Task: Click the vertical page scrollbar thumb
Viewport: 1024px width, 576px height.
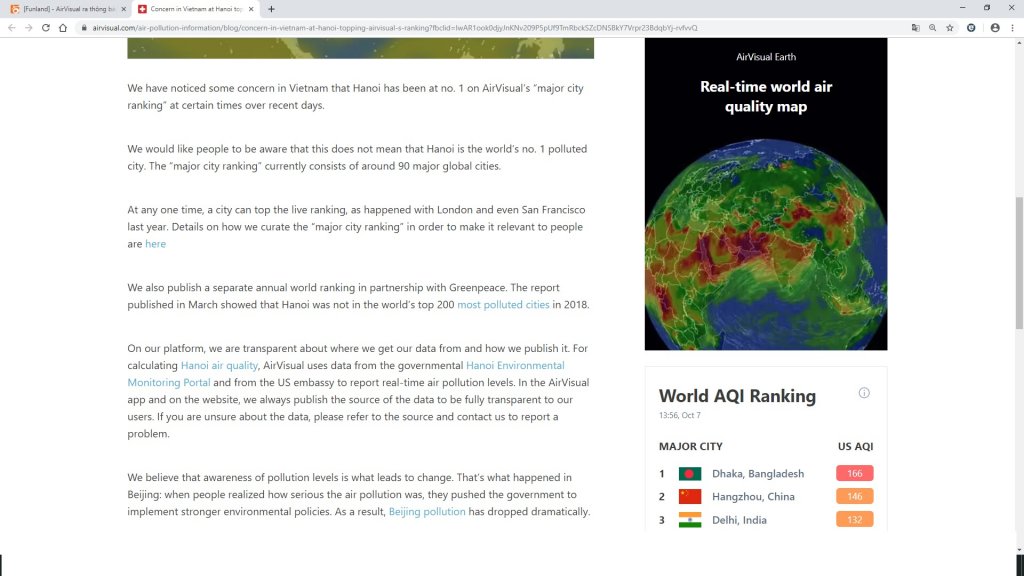Action: point(1019,263)
